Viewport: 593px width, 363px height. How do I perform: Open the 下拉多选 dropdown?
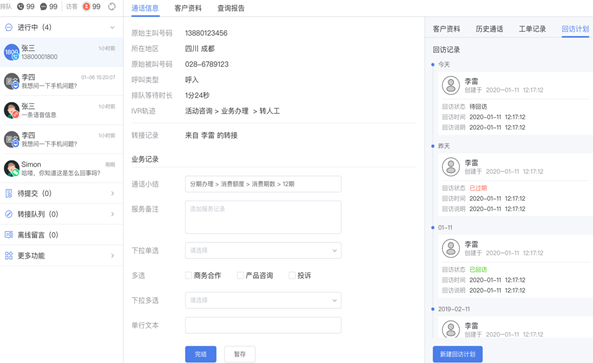(x=263, y=300)
